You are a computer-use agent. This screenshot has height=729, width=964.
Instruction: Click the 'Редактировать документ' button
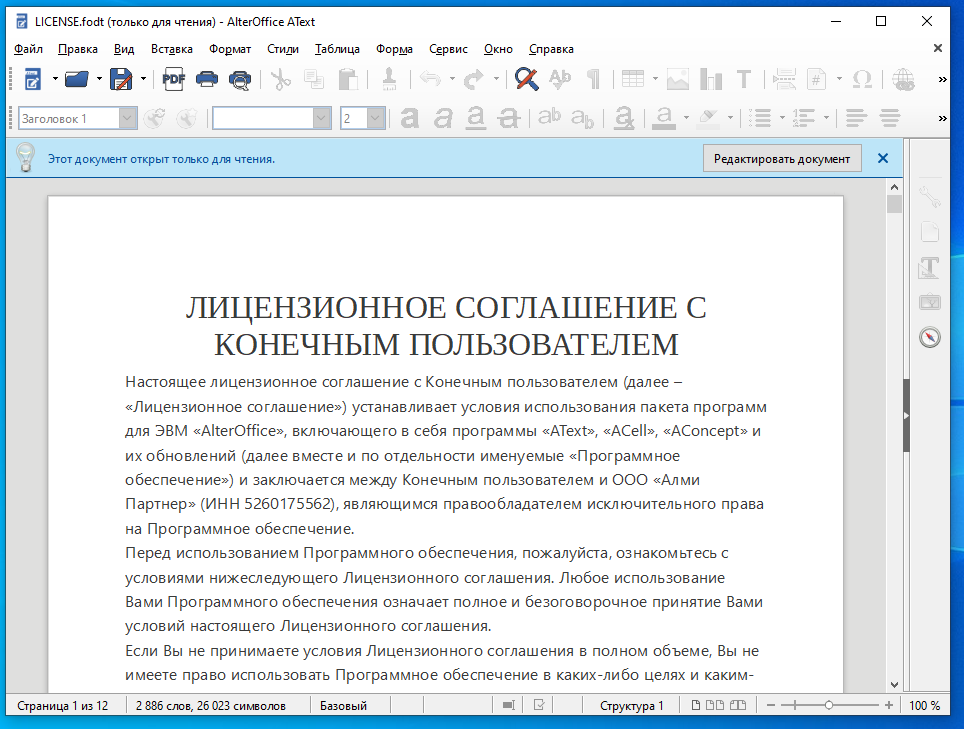(782, 158)
